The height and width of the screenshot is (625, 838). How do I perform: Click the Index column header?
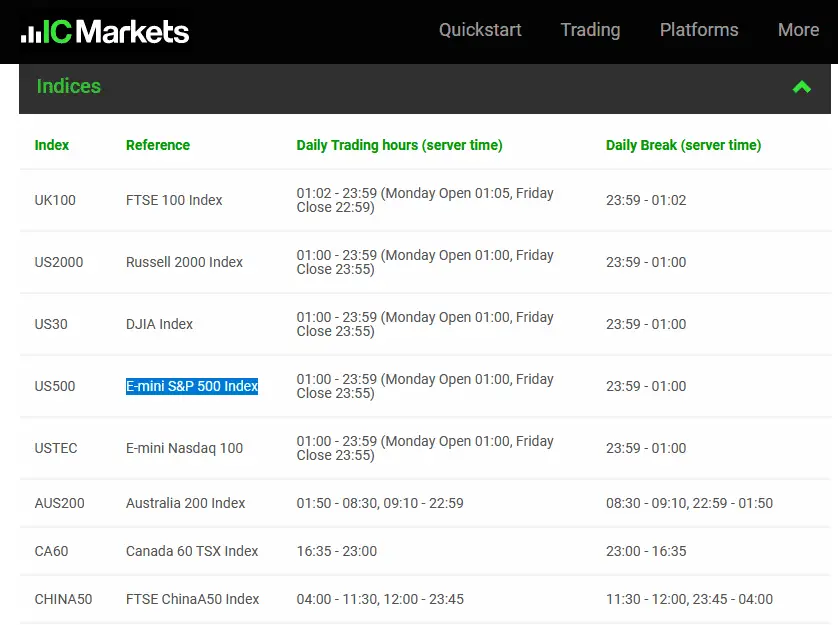[52, 145]
